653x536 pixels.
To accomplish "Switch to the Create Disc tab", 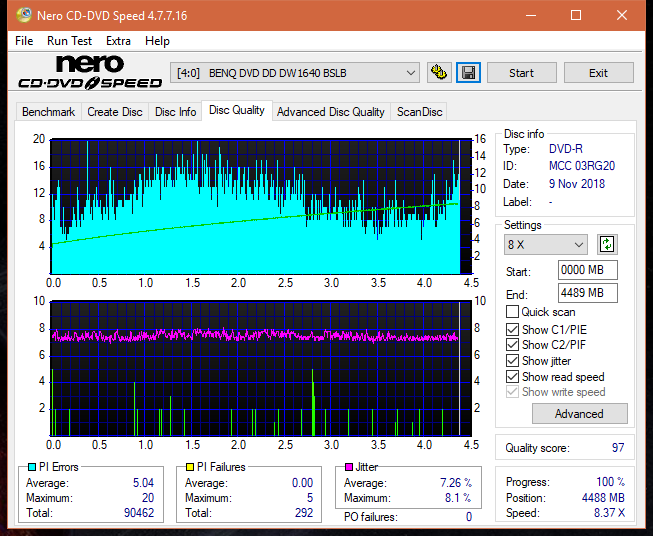I will (115, 112).
